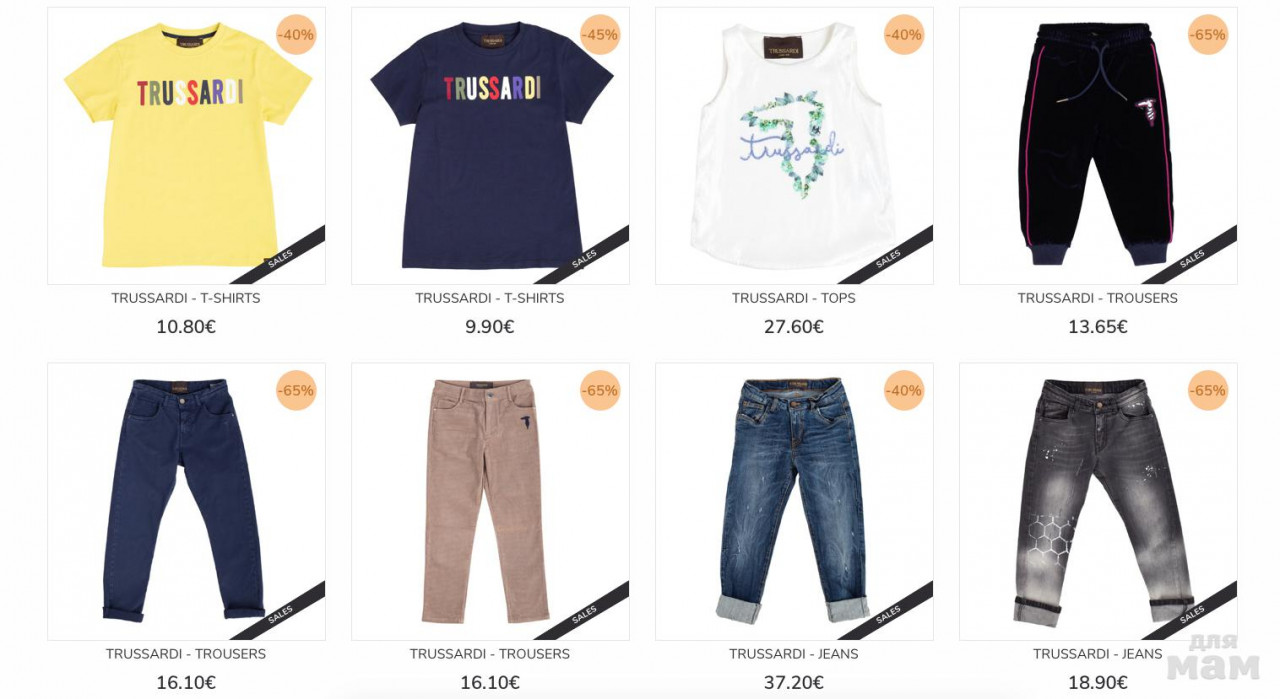Screen dimensions: 1280x699
Task: Click the SALES ribbon on beige trousers
Action: [584, 614]
